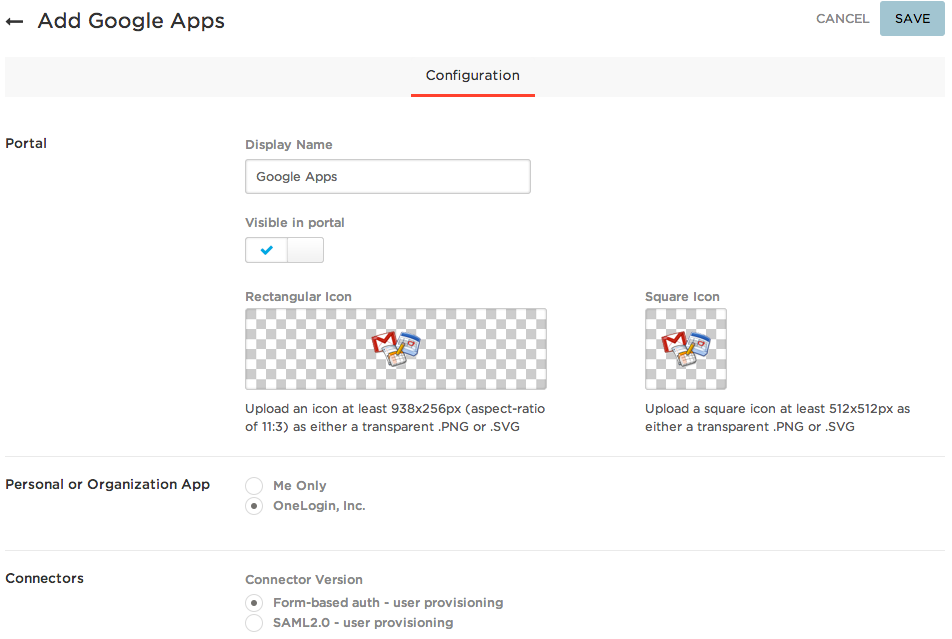
Task: Save the Google Apps configuration
Action: (x=912, y=19)
